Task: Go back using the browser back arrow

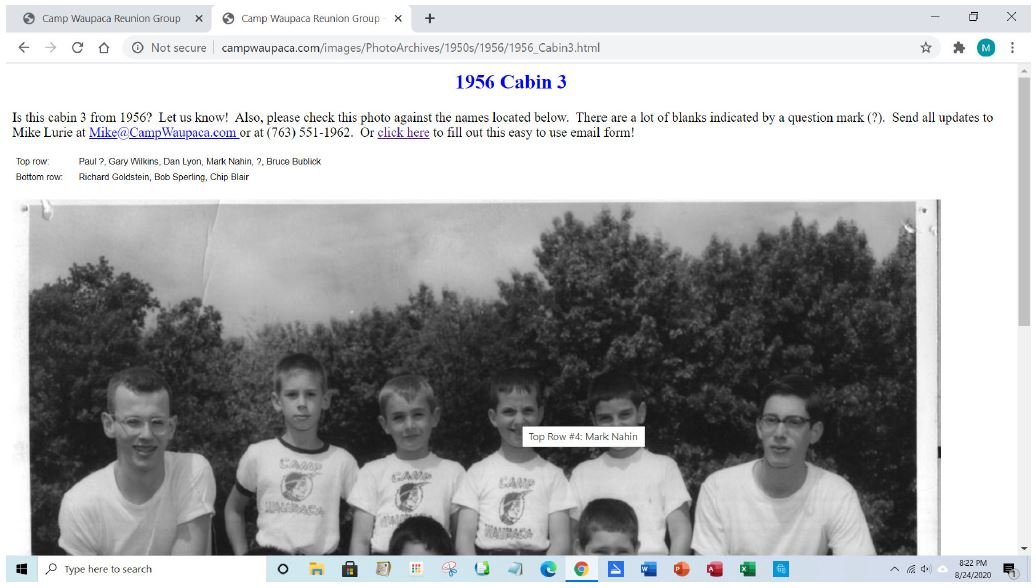Action: [24, 48]
